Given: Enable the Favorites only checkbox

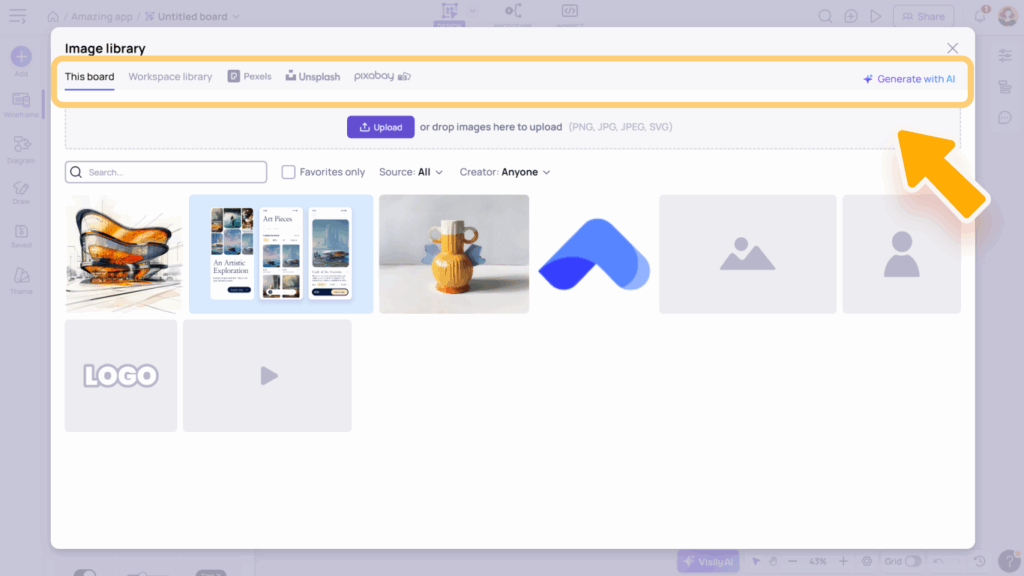Looking at the screenshot, I should [x=289, y=172].
